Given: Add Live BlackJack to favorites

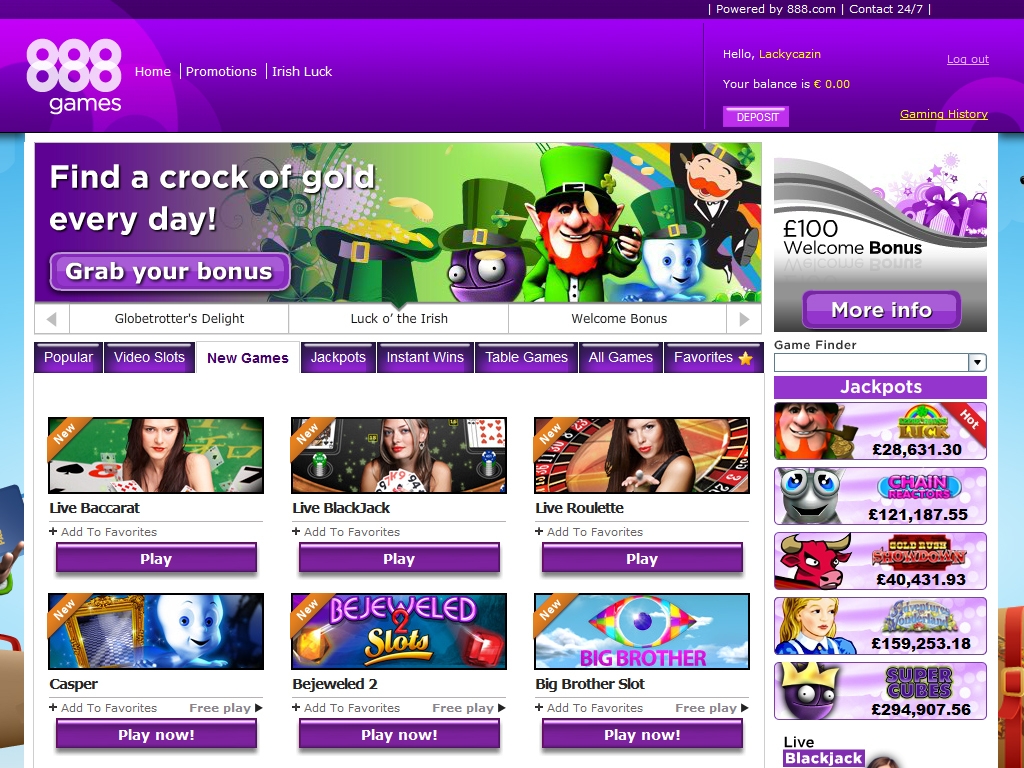Looking at the screenshot, I should point(347,532).
